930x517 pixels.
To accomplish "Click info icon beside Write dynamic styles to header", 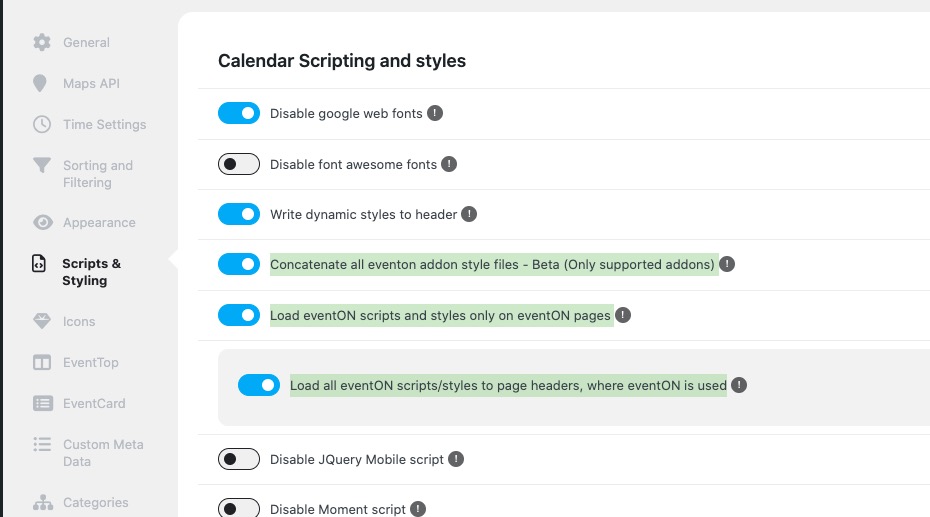I will [469, 214].
